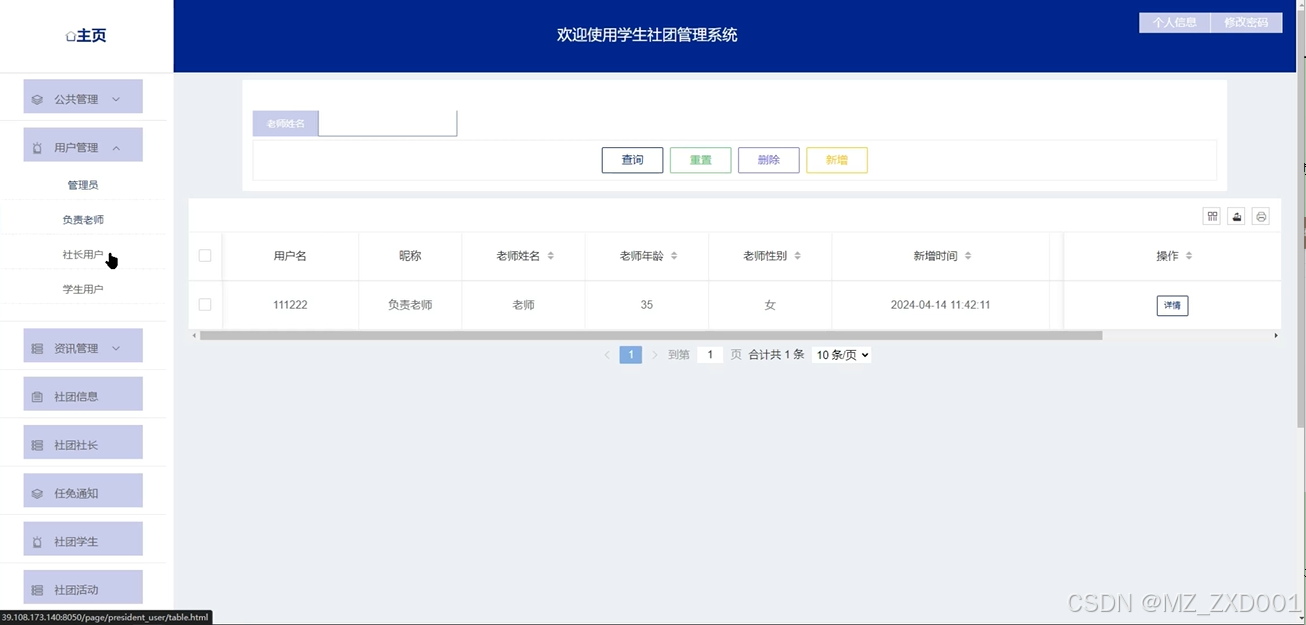Expand the 资讯管理 menu chevron

click(x=116, y=348)
